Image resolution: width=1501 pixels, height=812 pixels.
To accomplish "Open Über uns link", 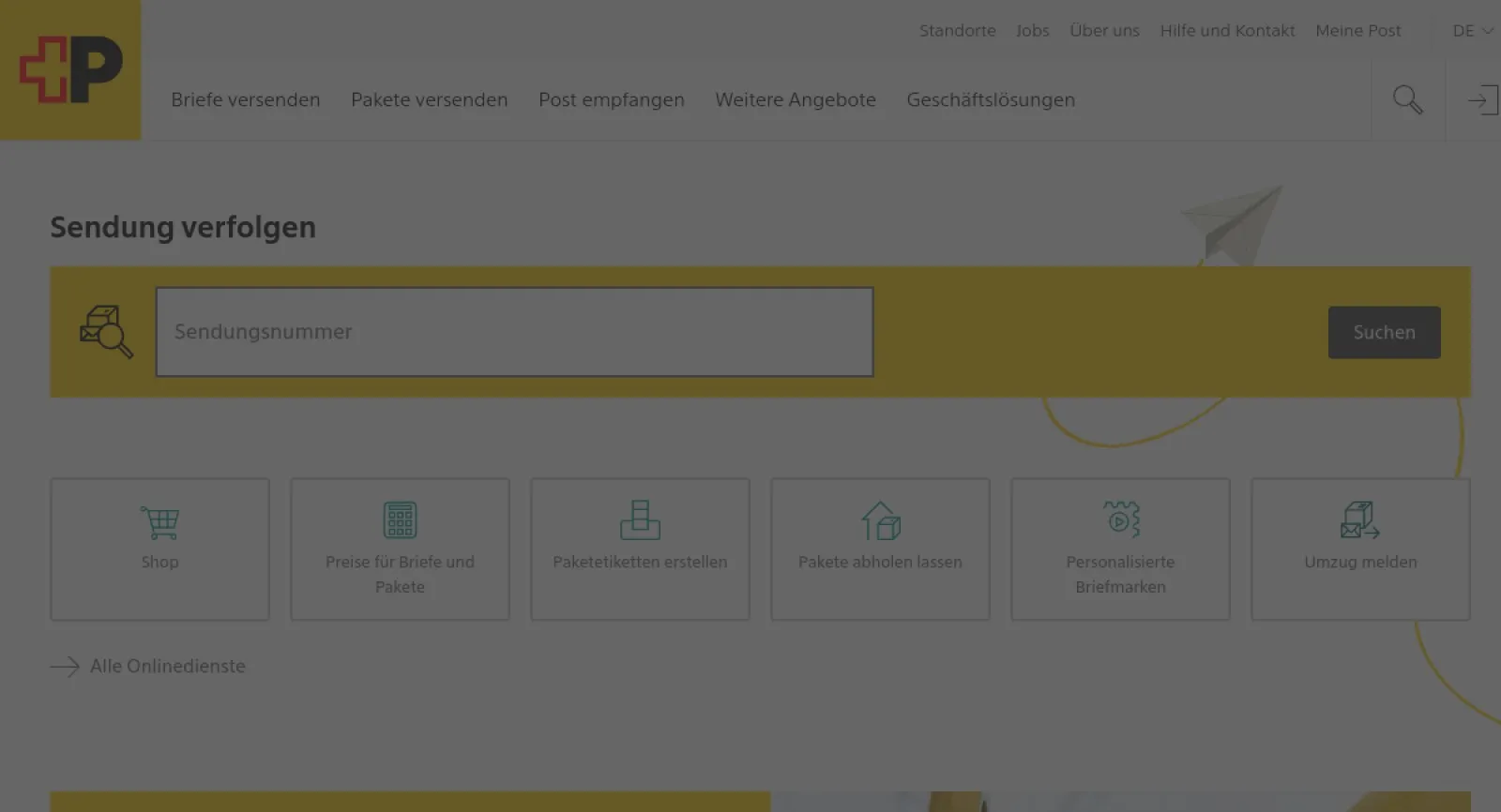I will [x=1104, y=31].
